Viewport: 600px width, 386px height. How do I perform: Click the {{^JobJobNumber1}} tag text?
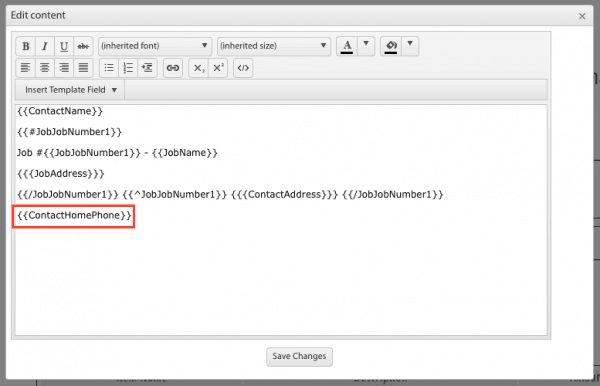coord(174,195)
